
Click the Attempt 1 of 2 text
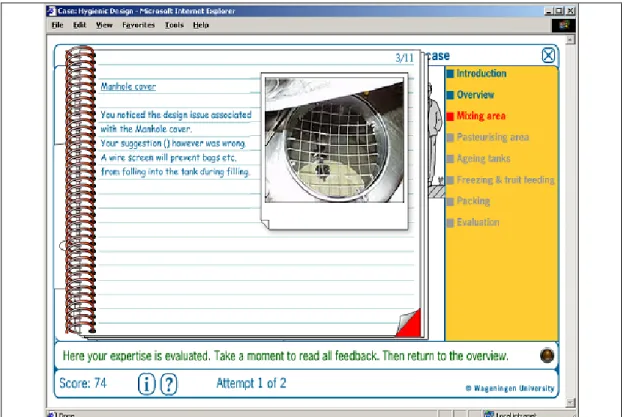tap(251, 383)
